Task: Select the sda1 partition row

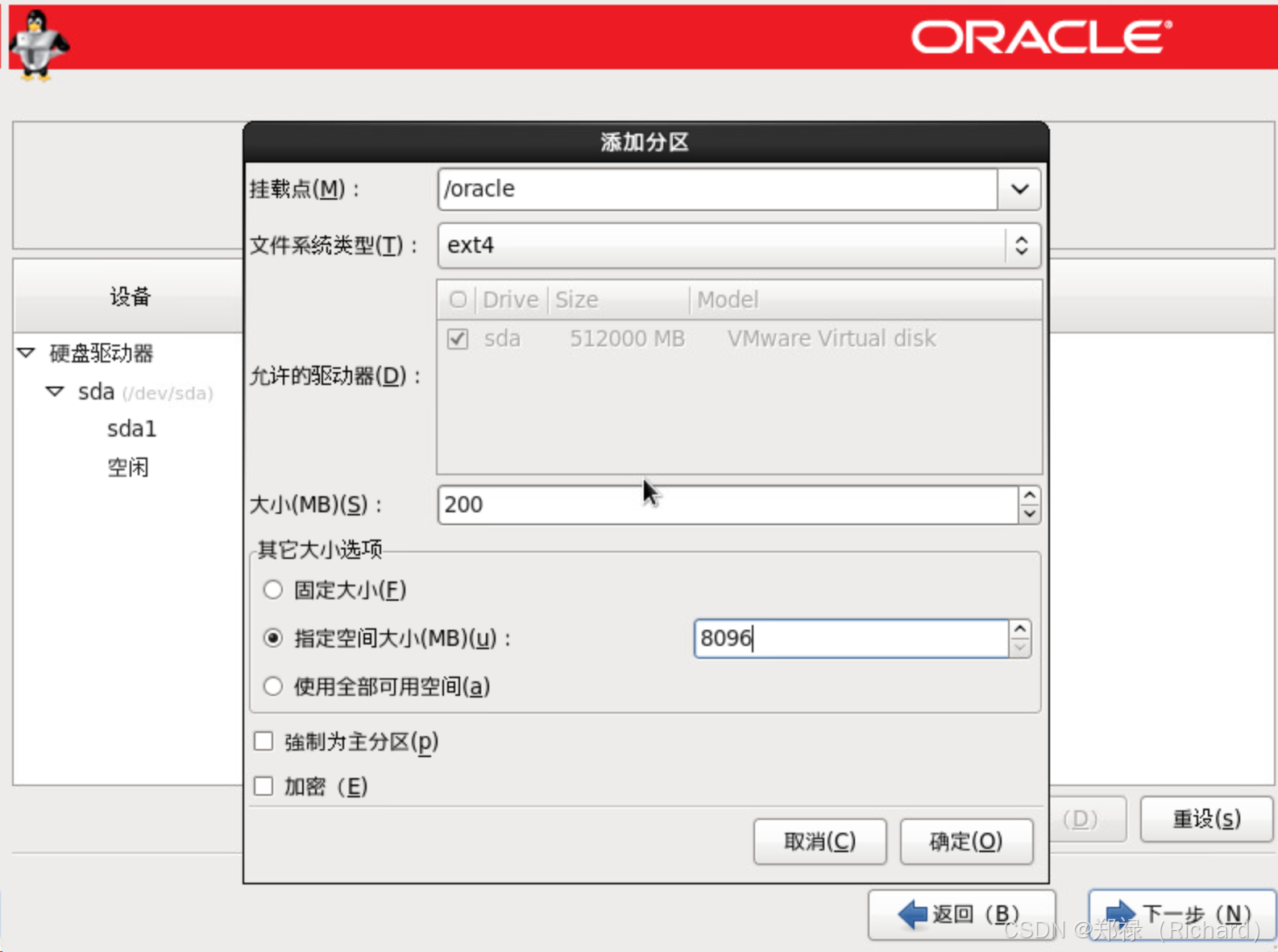Action: pos(132,429)
